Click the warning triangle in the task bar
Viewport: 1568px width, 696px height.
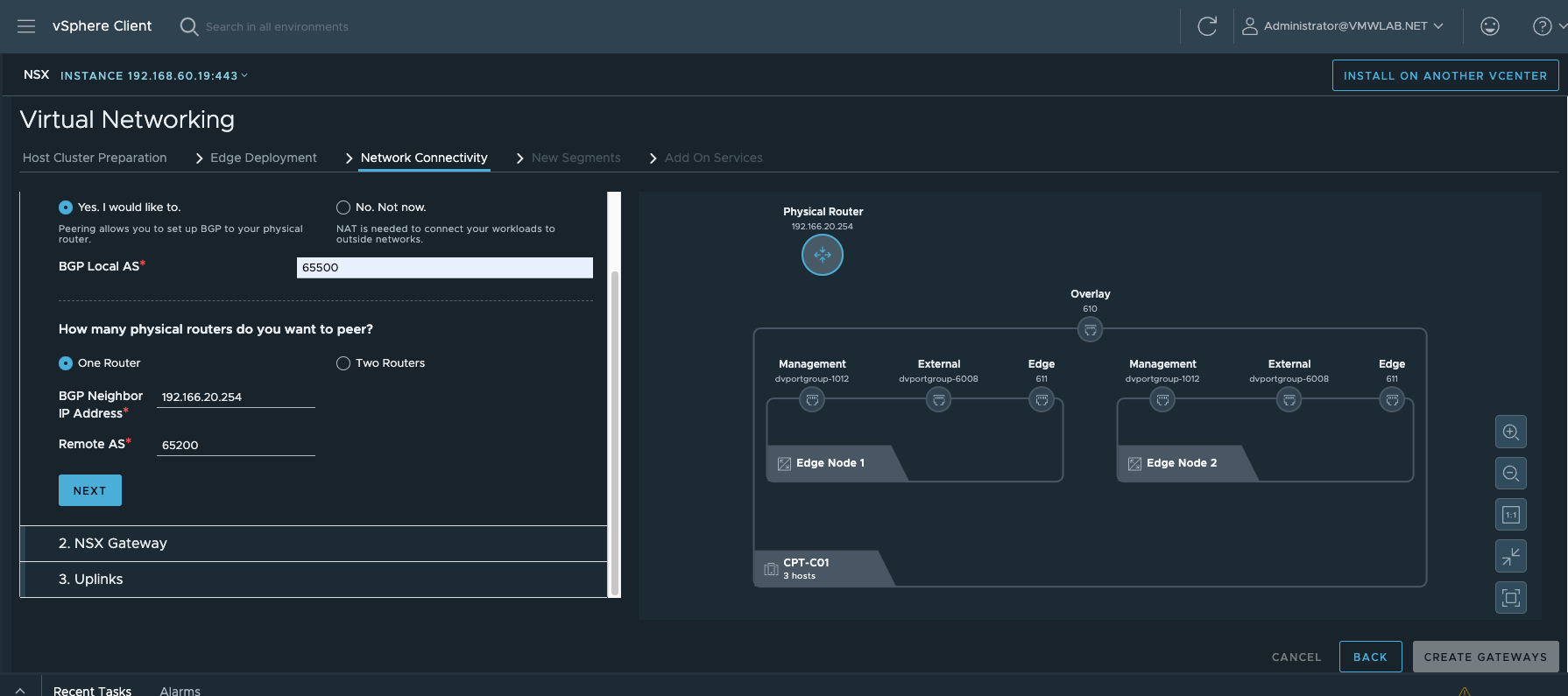pos(1465,691)
